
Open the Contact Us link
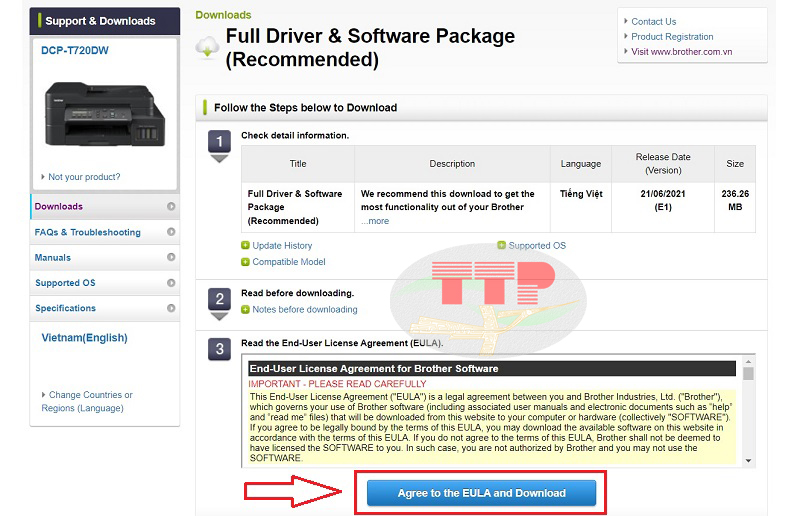click(x=654, y=21)
